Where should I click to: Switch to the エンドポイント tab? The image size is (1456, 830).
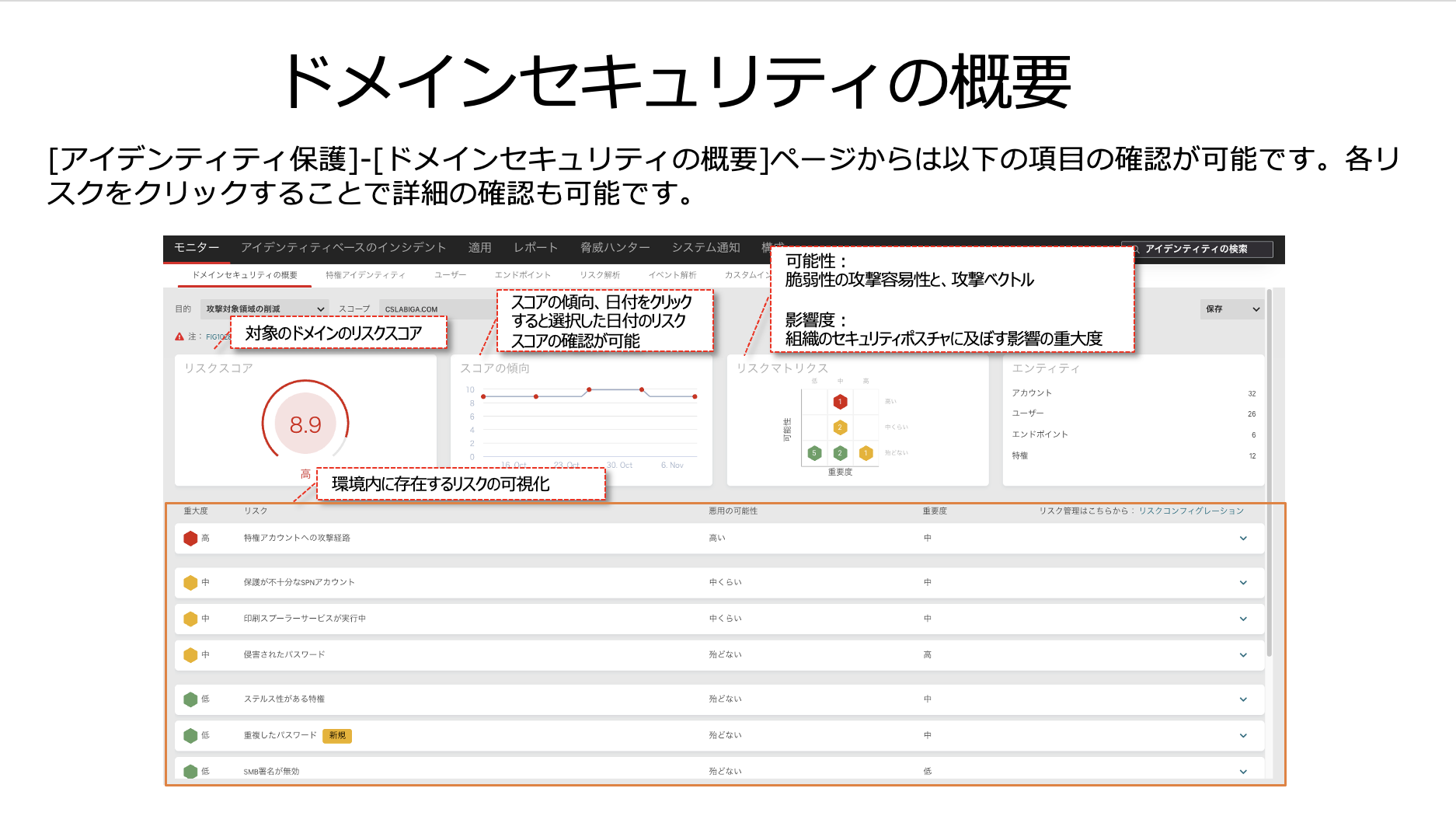click(523, 275)
